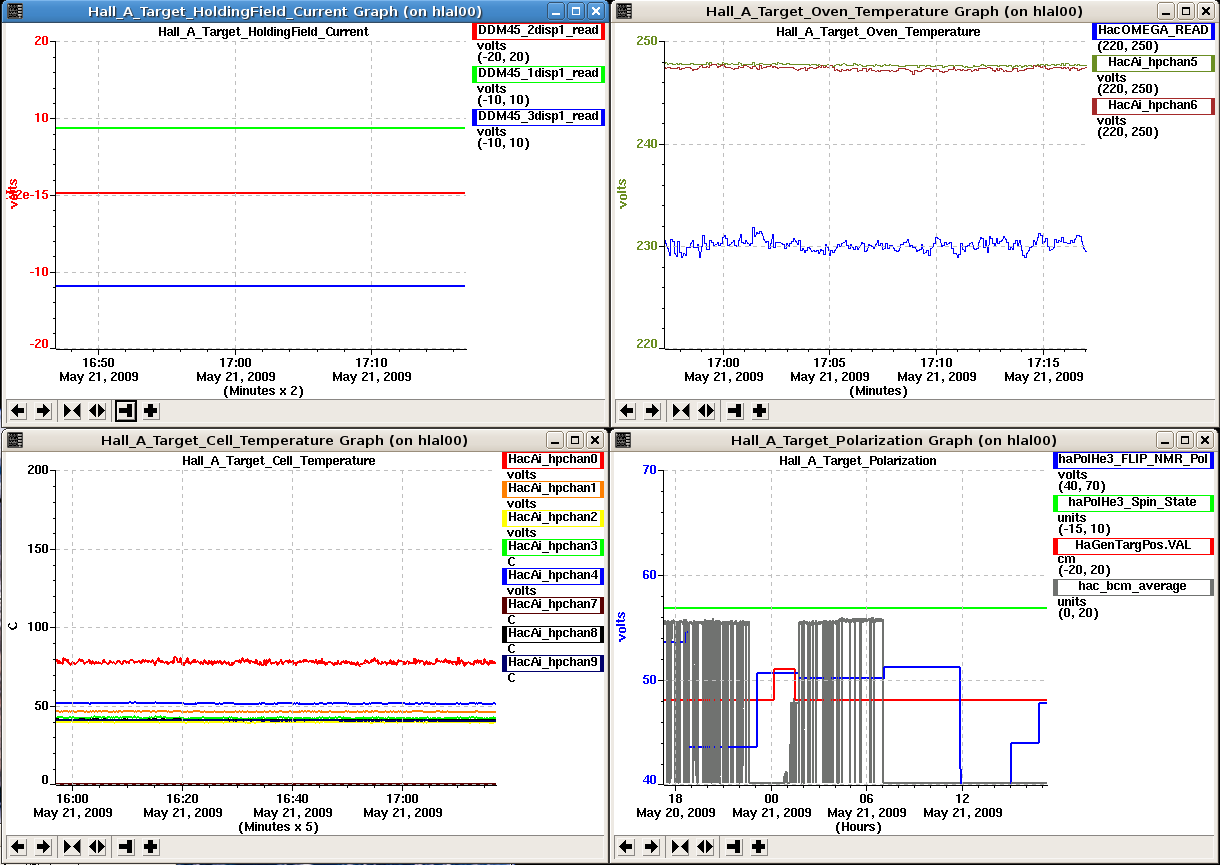Click the highlighted bracket icon in HoldingField_Current toolbar
1220x865 pixels.
[x=125, y=410]
